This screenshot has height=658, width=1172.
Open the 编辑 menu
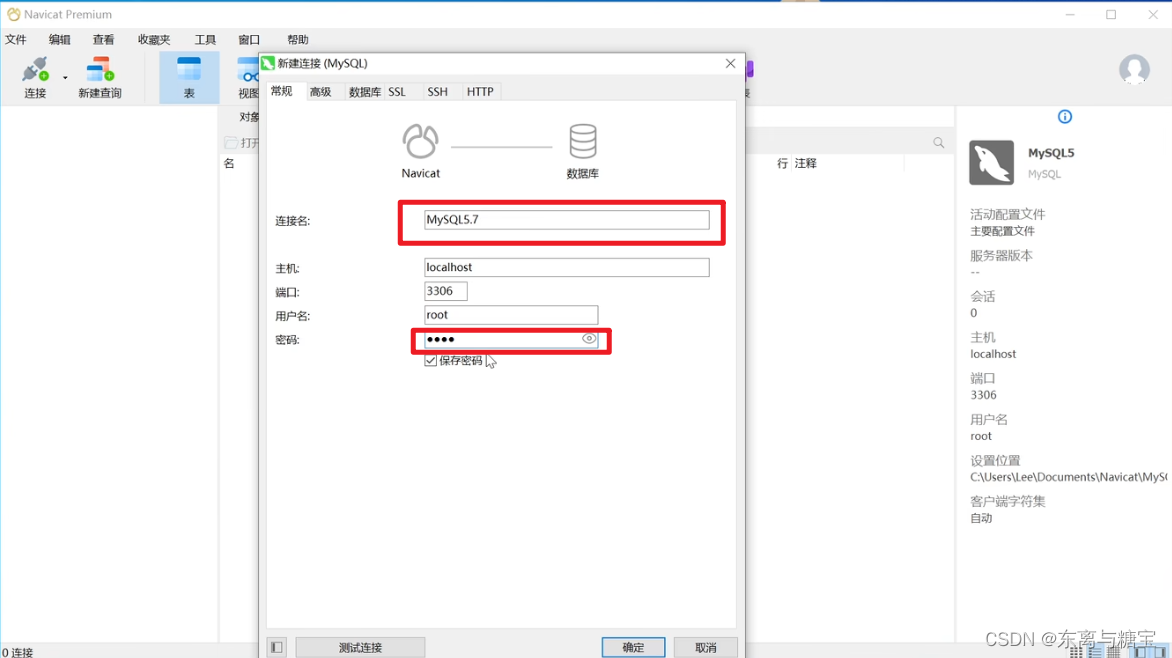[59, 40]
